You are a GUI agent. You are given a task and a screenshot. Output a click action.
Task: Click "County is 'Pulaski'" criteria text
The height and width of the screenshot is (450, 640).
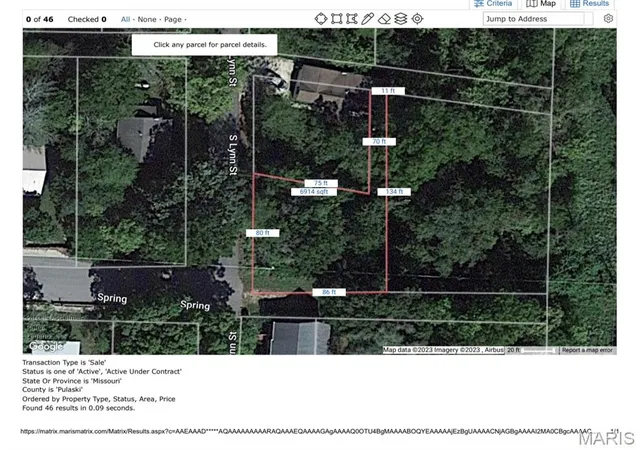coord(52,390)
